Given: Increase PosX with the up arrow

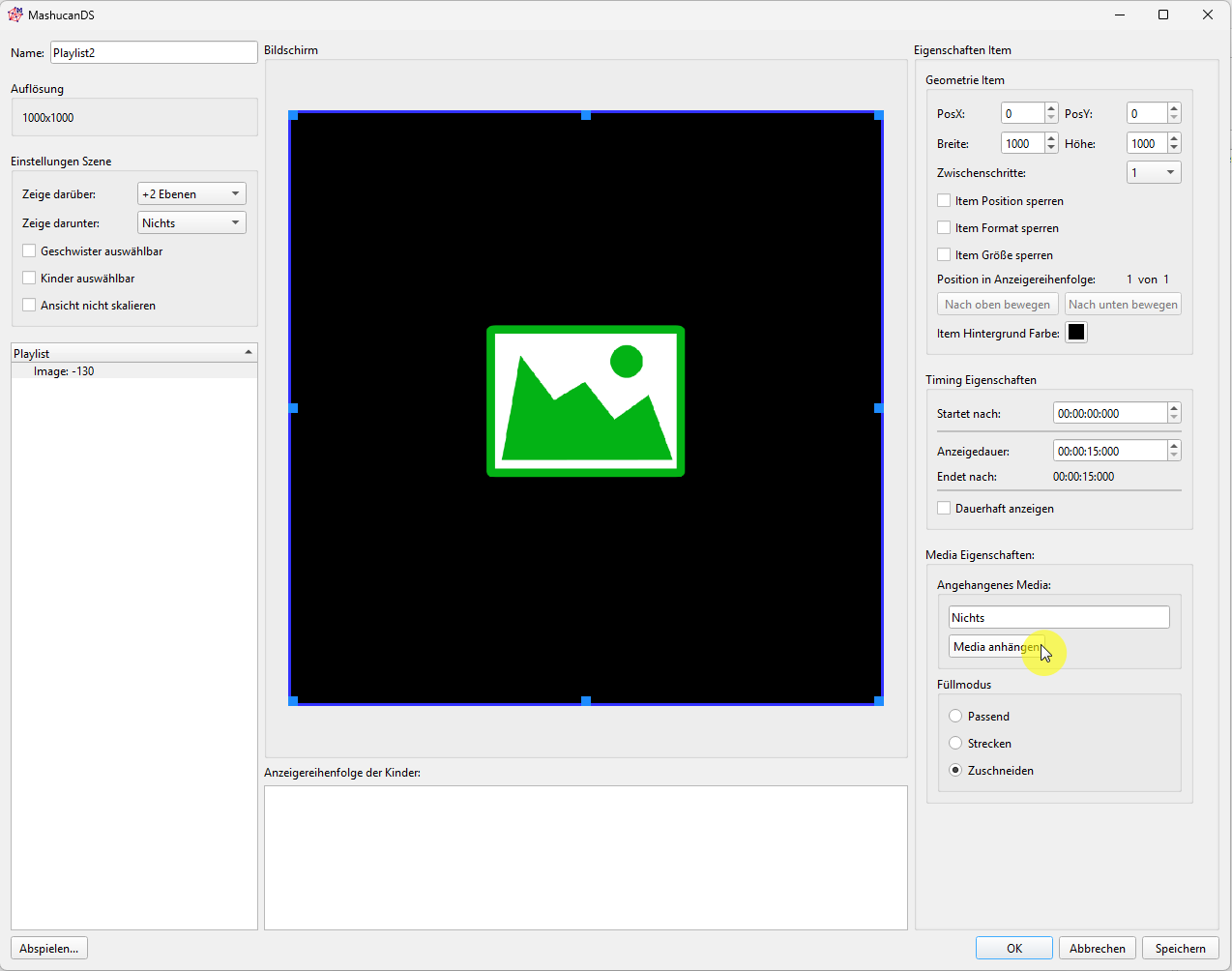Looking at the screenshot, I should coord(1051,108).
